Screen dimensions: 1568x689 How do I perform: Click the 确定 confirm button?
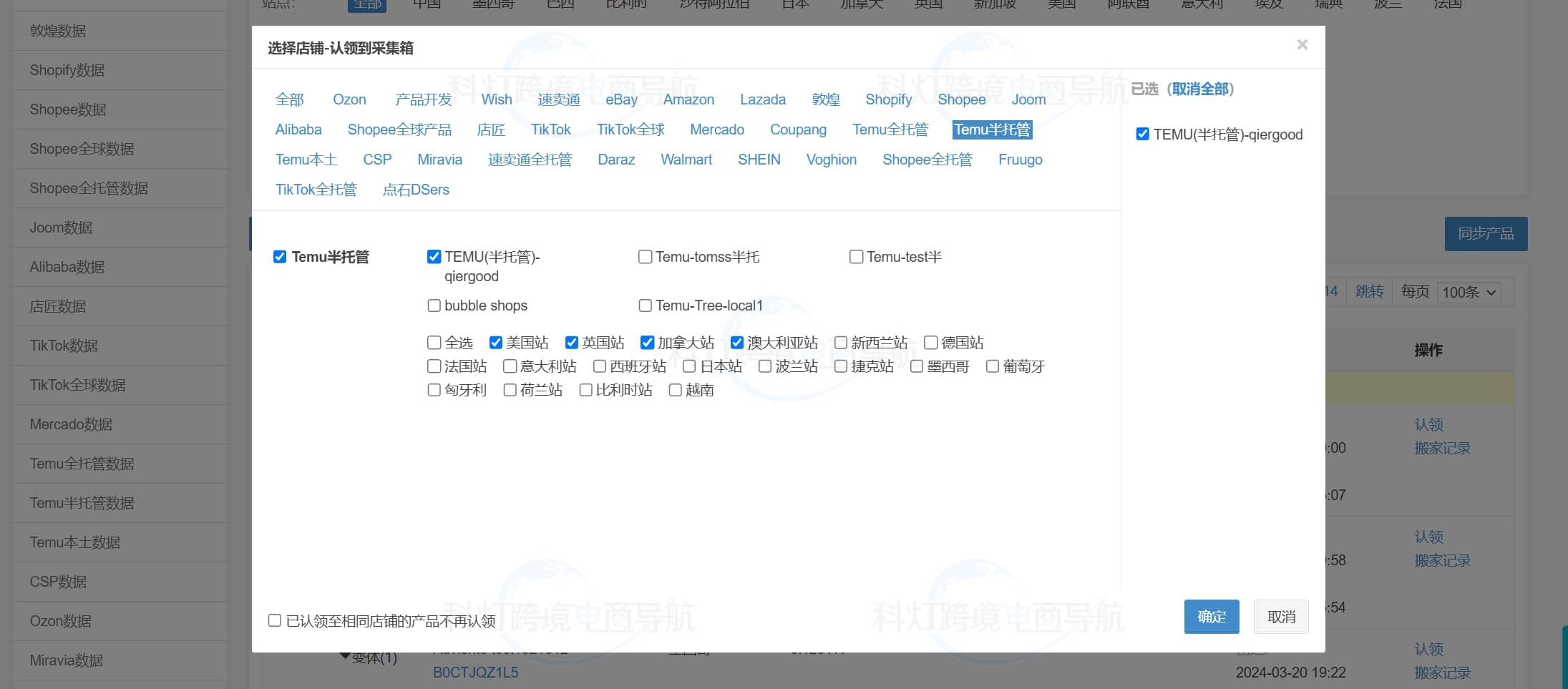click(x=1211, y=616)
